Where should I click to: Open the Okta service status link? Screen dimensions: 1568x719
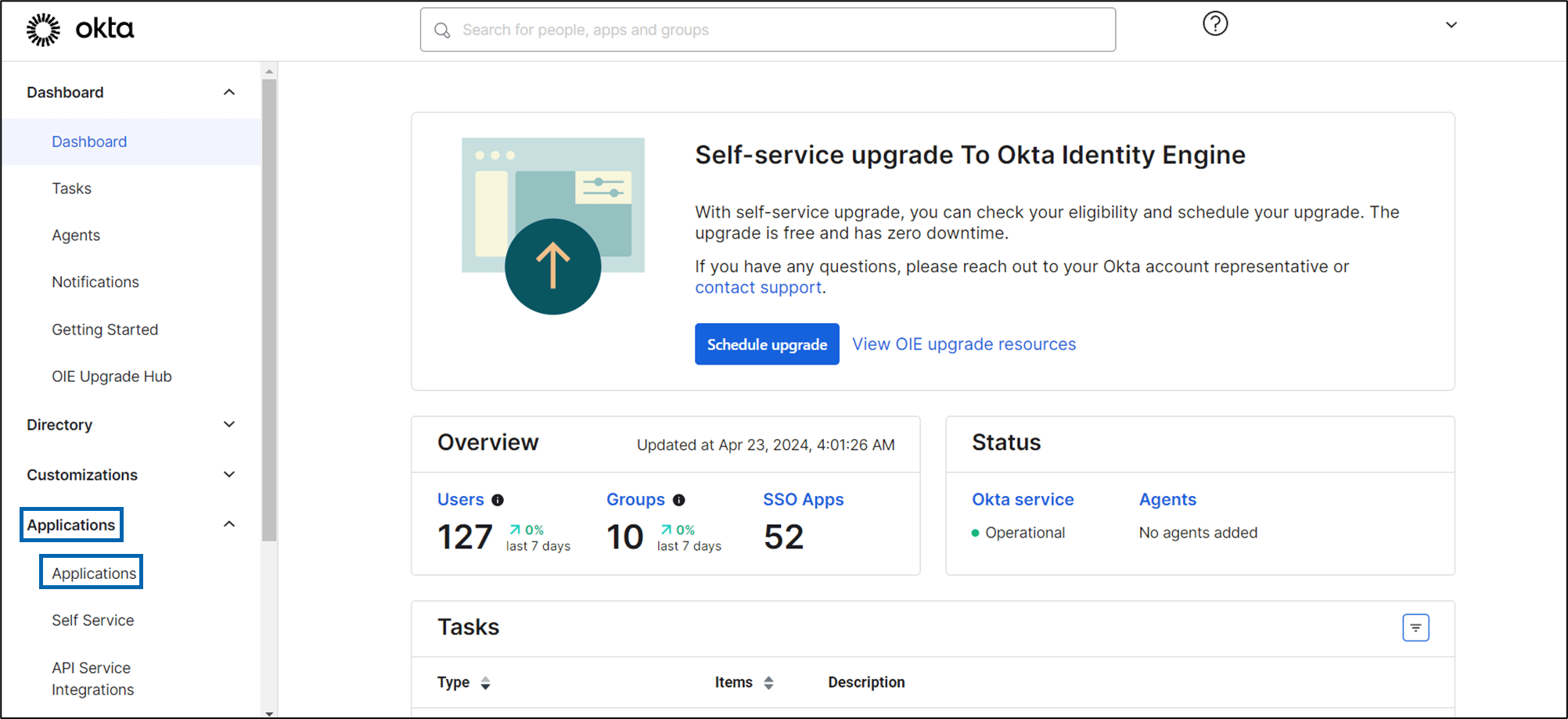pos(1023,499)
